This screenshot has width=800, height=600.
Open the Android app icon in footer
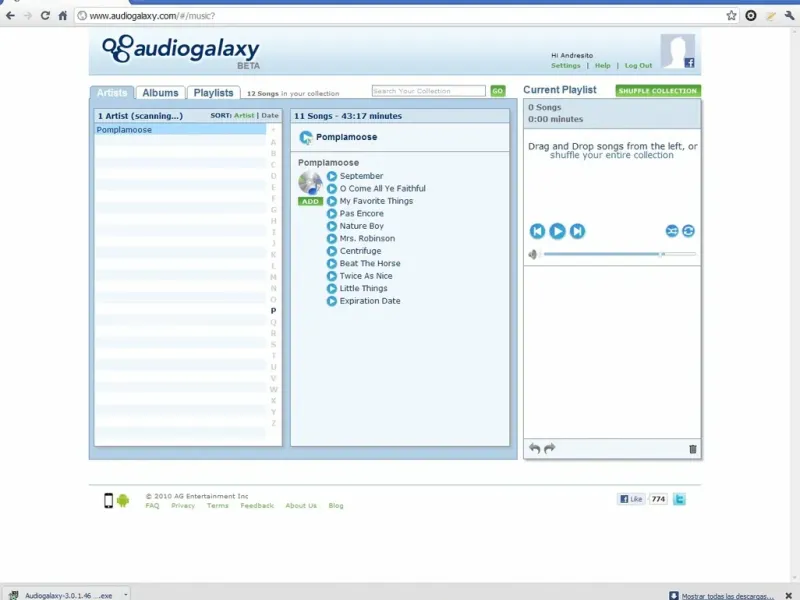pyautogui.click(x=122, y=501)
